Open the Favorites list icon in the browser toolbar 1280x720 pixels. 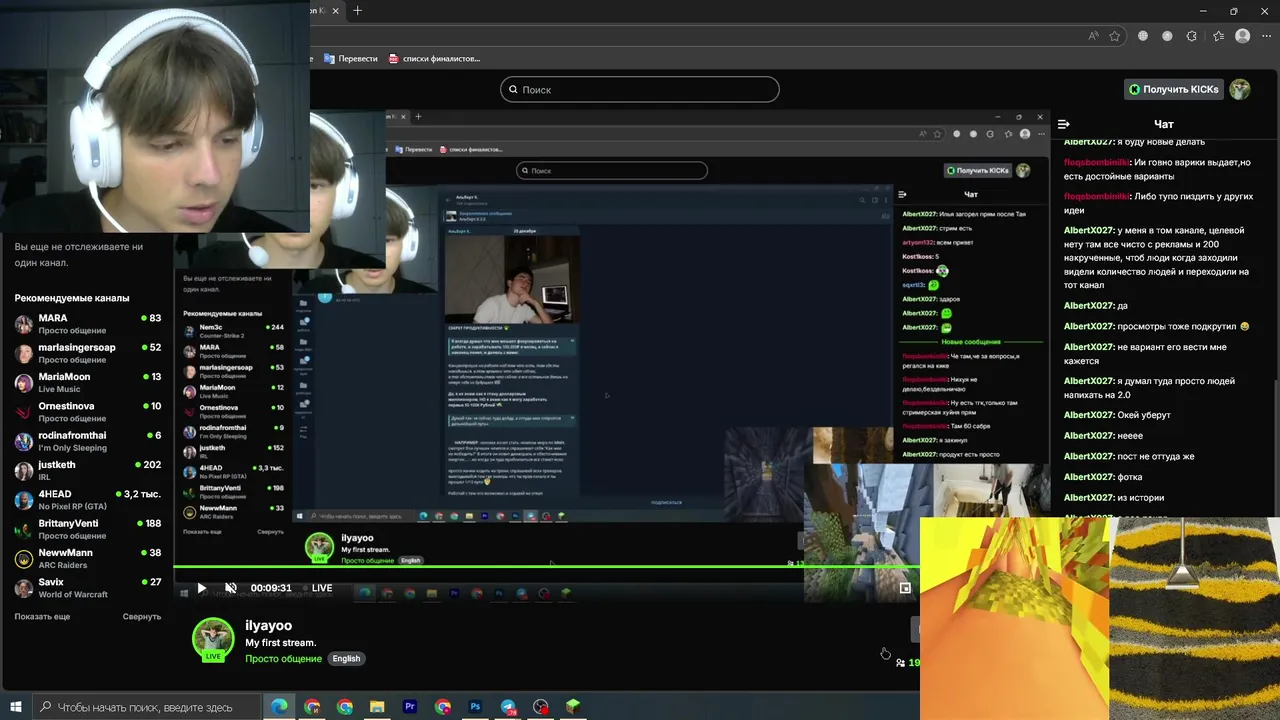pos(1218,36)
